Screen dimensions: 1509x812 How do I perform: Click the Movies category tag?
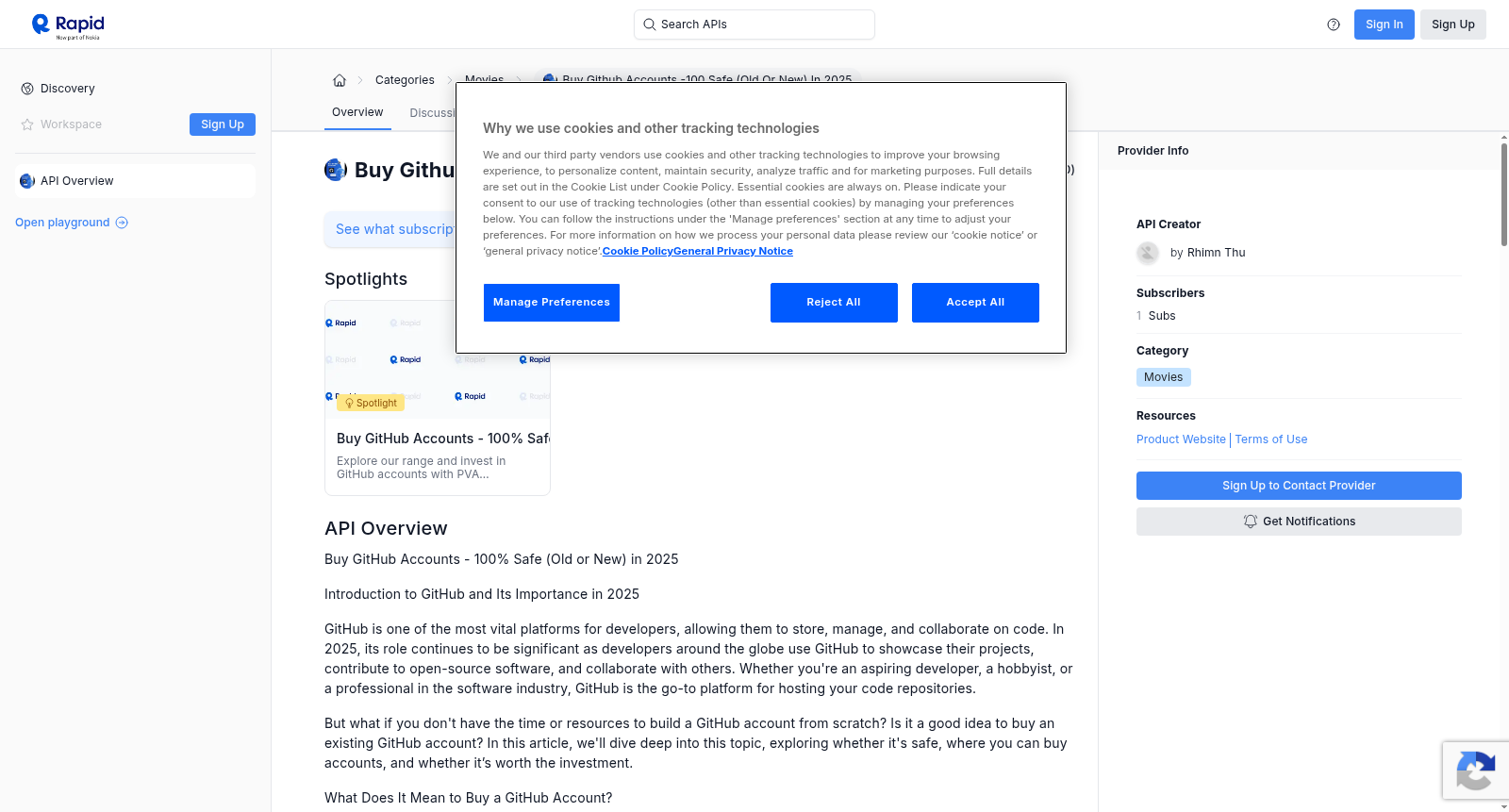pyautogui.click(x=1163, y=377)
